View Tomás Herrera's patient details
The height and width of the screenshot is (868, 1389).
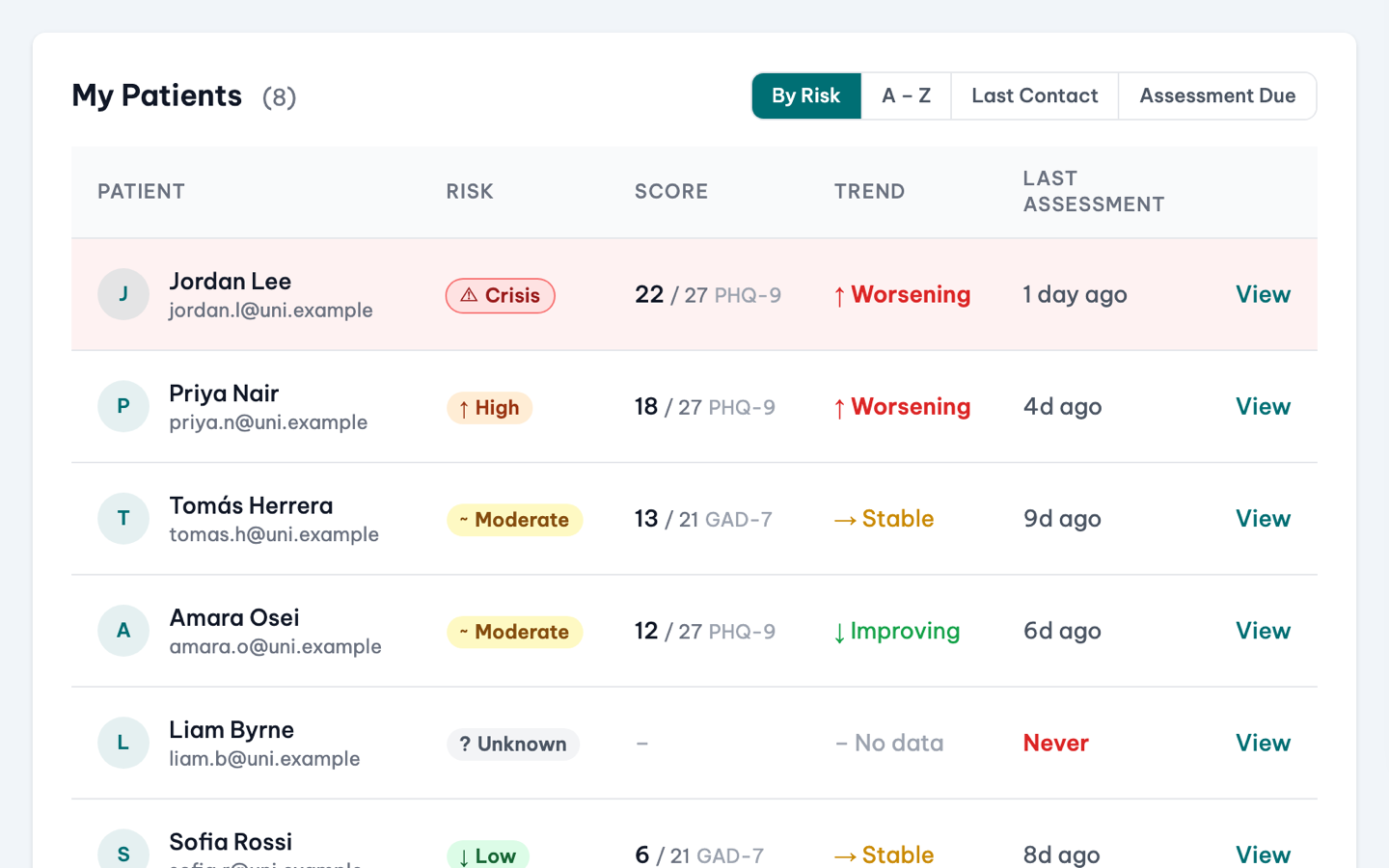(x=1263, y=518)
